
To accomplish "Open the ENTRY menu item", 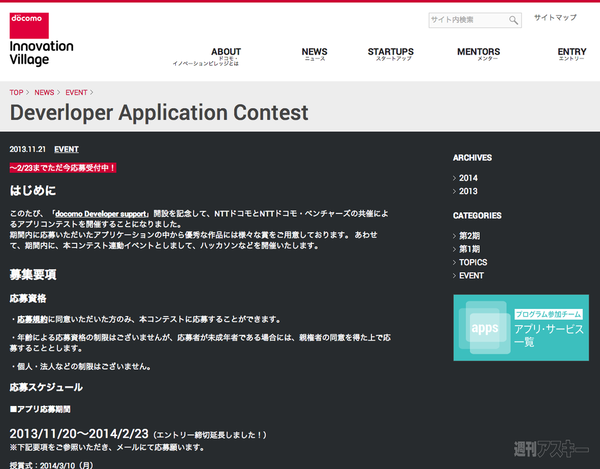I will pos(572,52).
